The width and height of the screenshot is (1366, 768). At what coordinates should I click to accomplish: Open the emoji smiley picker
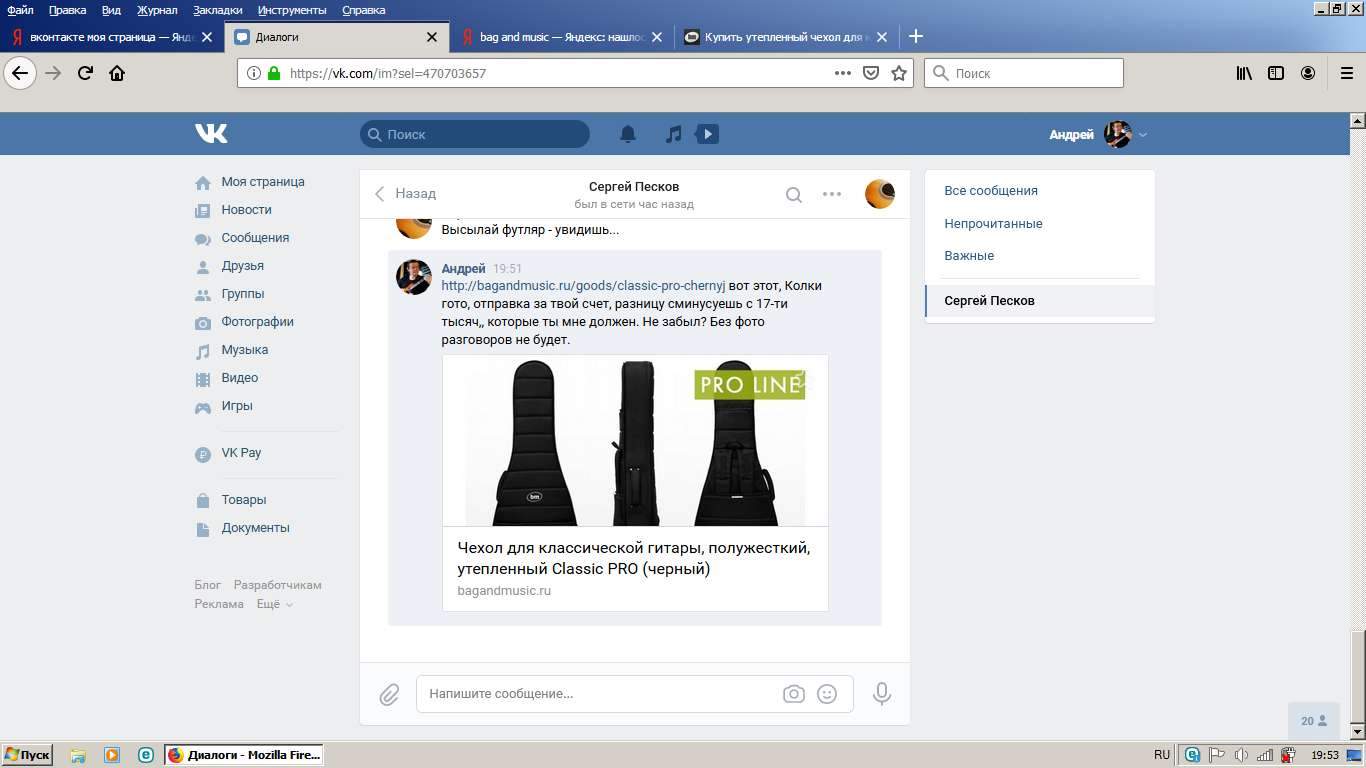827,694
